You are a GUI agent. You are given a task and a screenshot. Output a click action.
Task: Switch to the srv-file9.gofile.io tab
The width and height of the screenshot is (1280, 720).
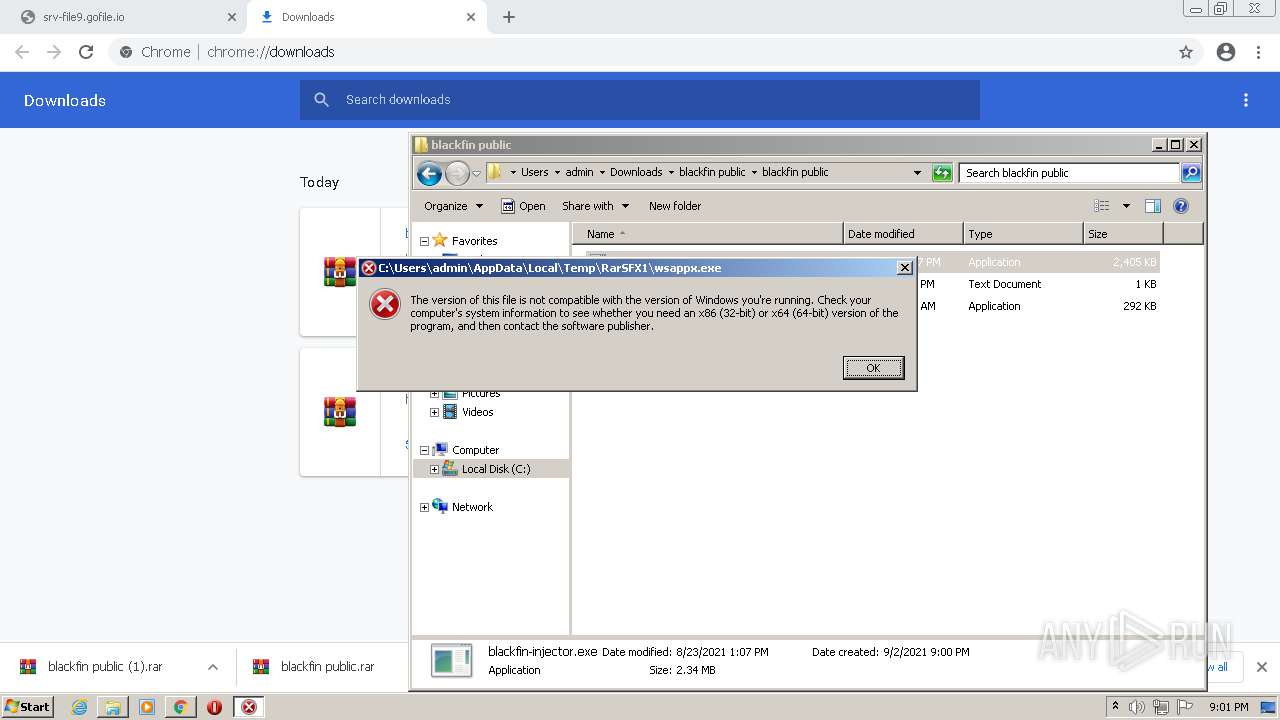[125, 17]
